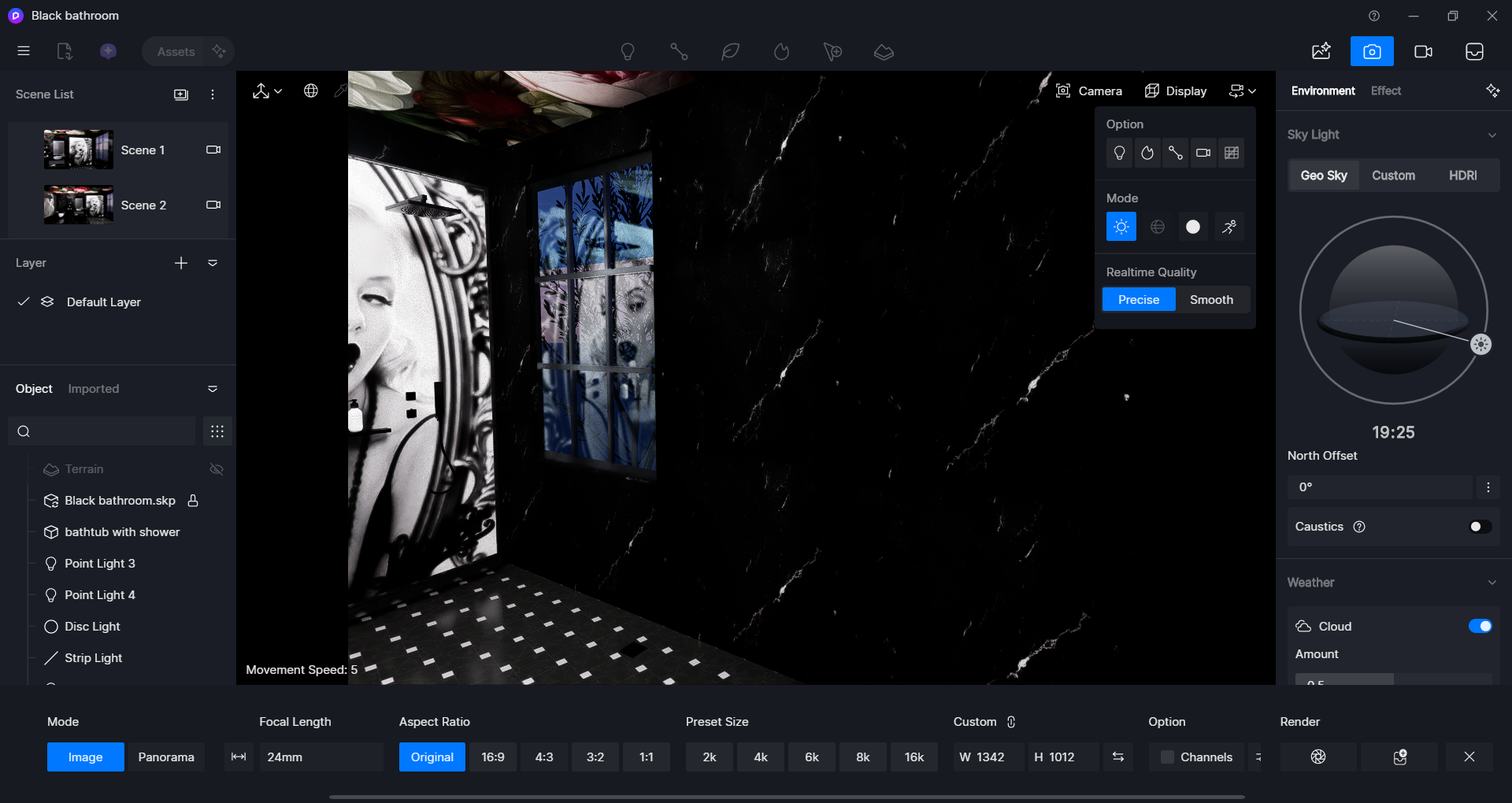Select the terrain tool in top toolbar
The height and width of the screenshot is (803, 1512).
(x=884, y=52)
